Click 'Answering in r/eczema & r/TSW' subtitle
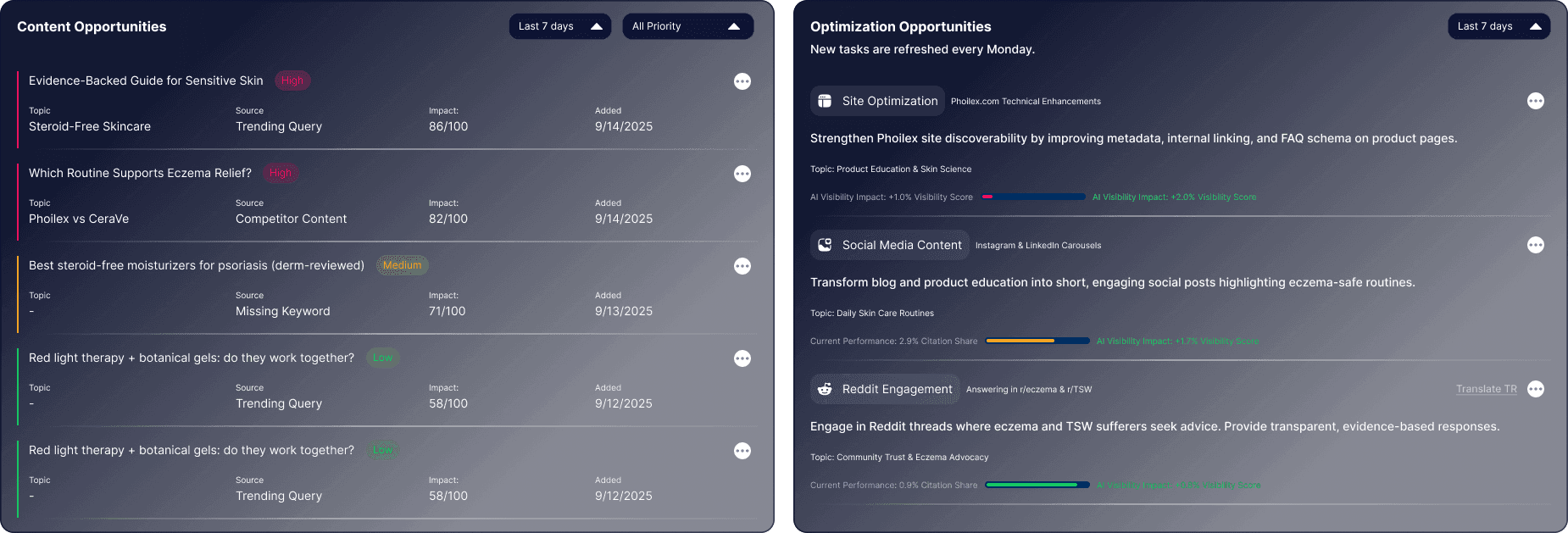Viewport: 1568px width, 533px height. (x=1029, y=389)
